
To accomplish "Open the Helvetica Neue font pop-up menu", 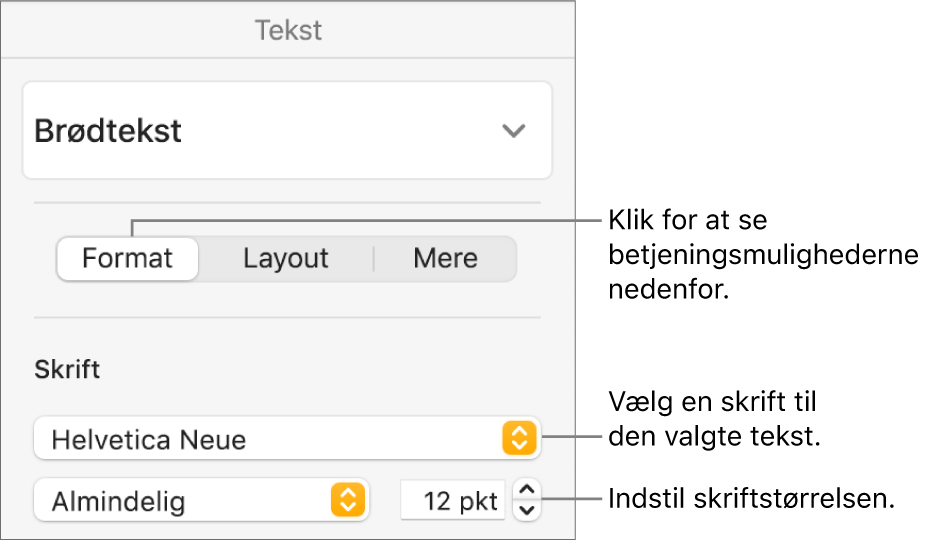I will [287, 439].
